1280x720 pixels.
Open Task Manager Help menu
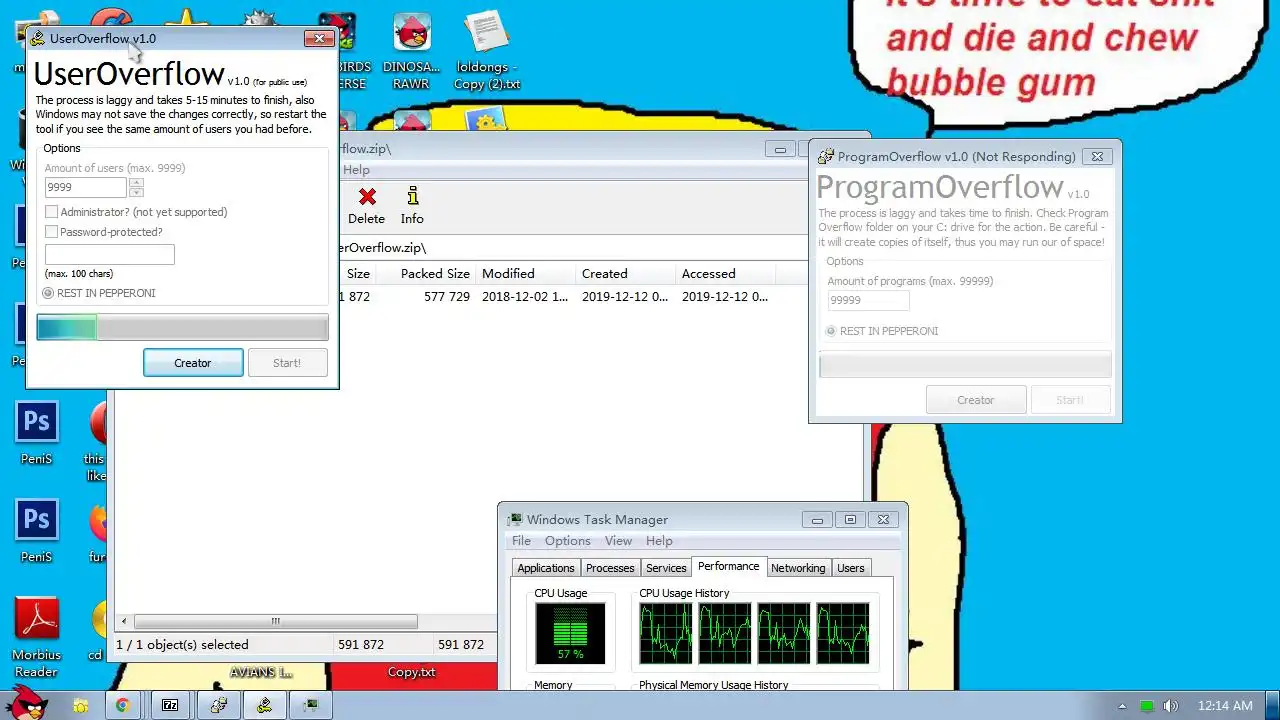click(659, 541)
